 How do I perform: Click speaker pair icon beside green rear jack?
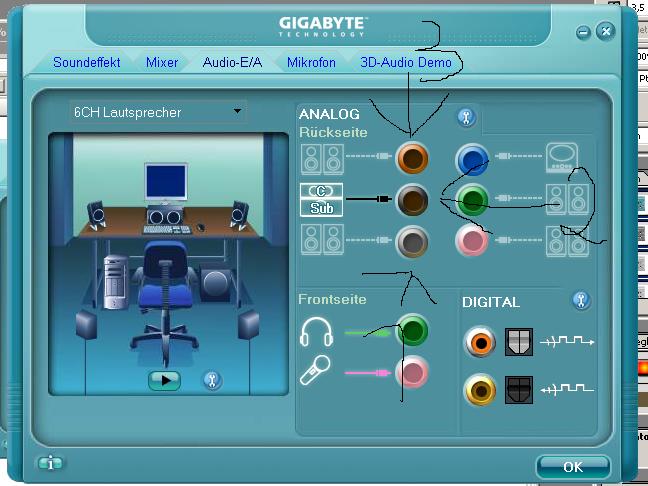[568, 200]
